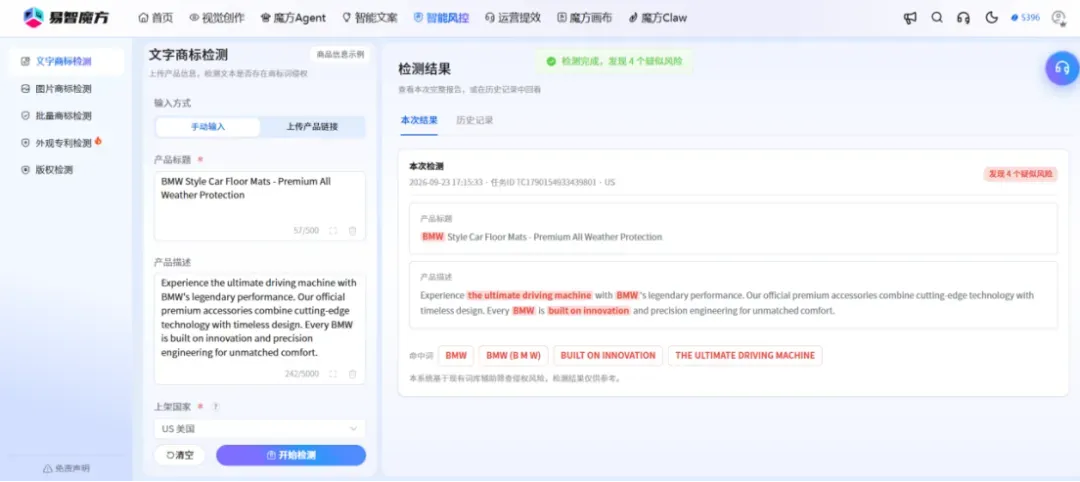Go to 首页 home

tap(156, 18)
